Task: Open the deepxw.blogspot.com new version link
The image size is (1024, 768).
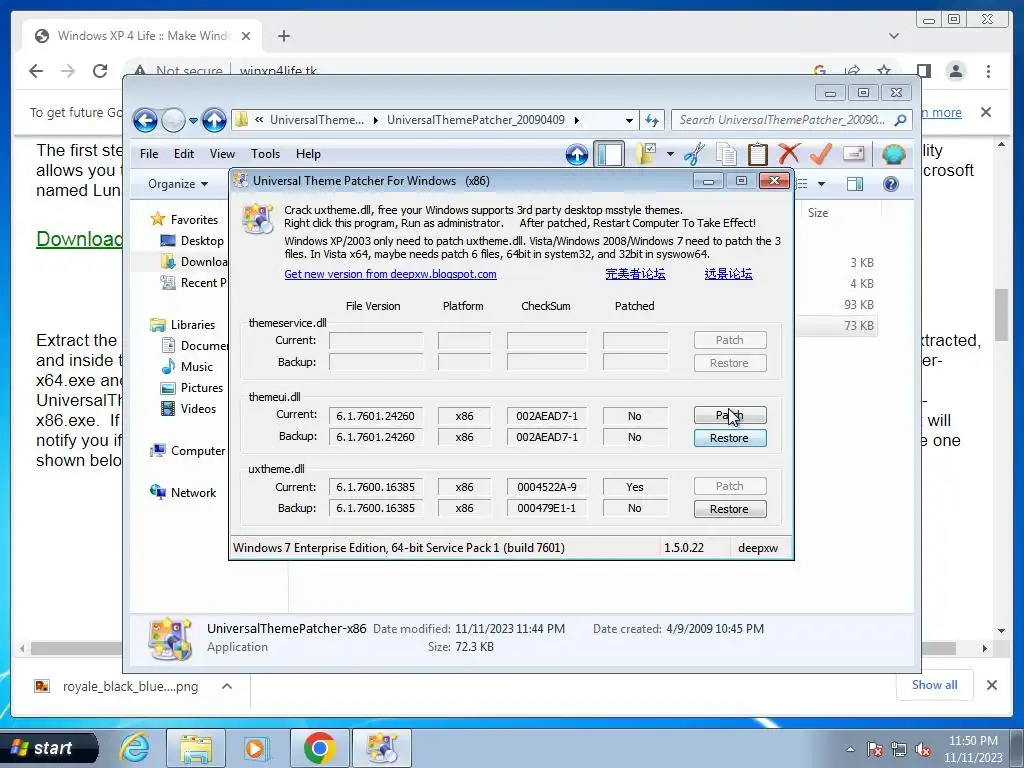Action: [391, 274]
